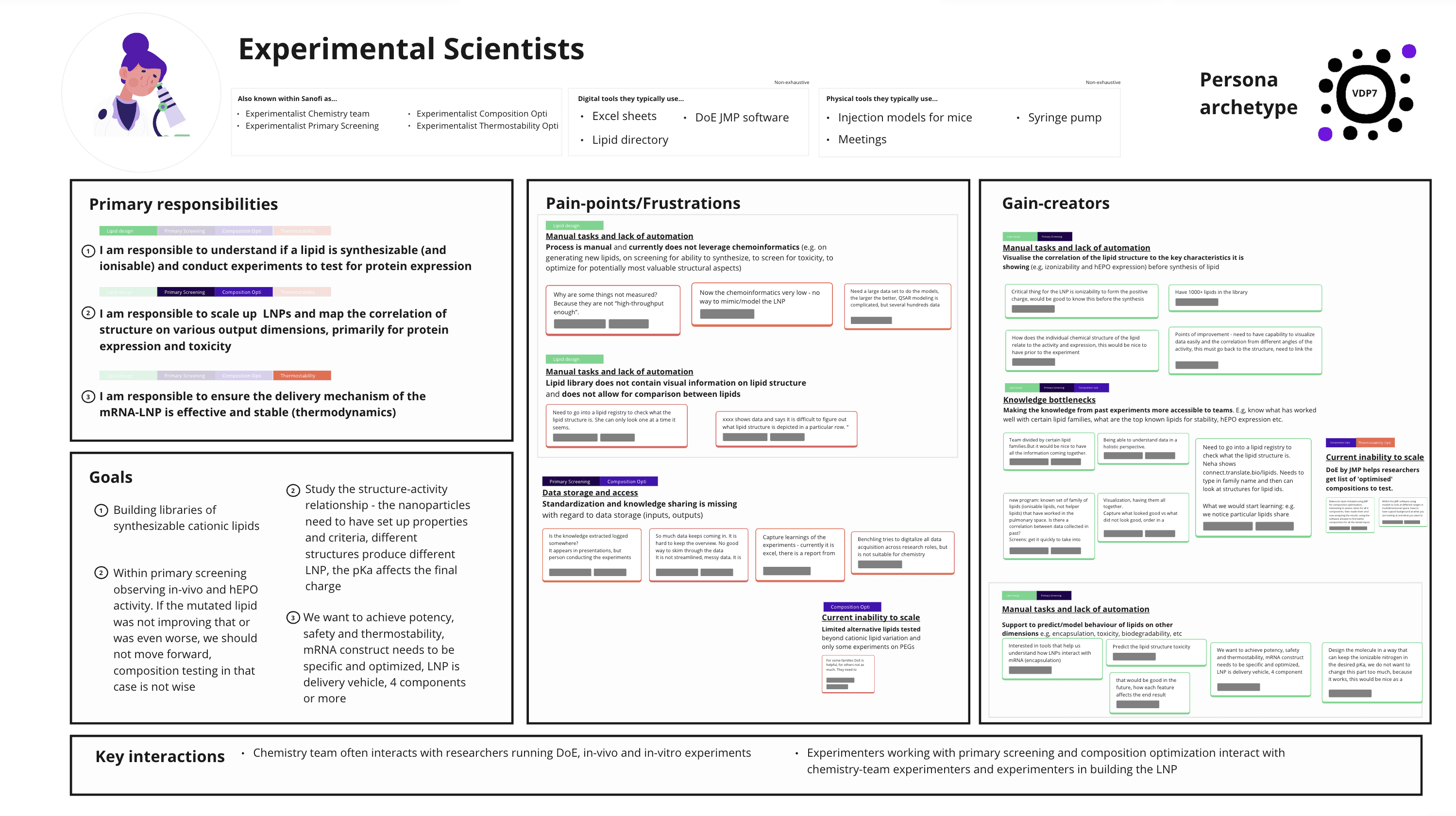Click the 'DoE JMP software' digital tool item
The width and height of the screenshot is (1456, 816).
tap(742, 118)
